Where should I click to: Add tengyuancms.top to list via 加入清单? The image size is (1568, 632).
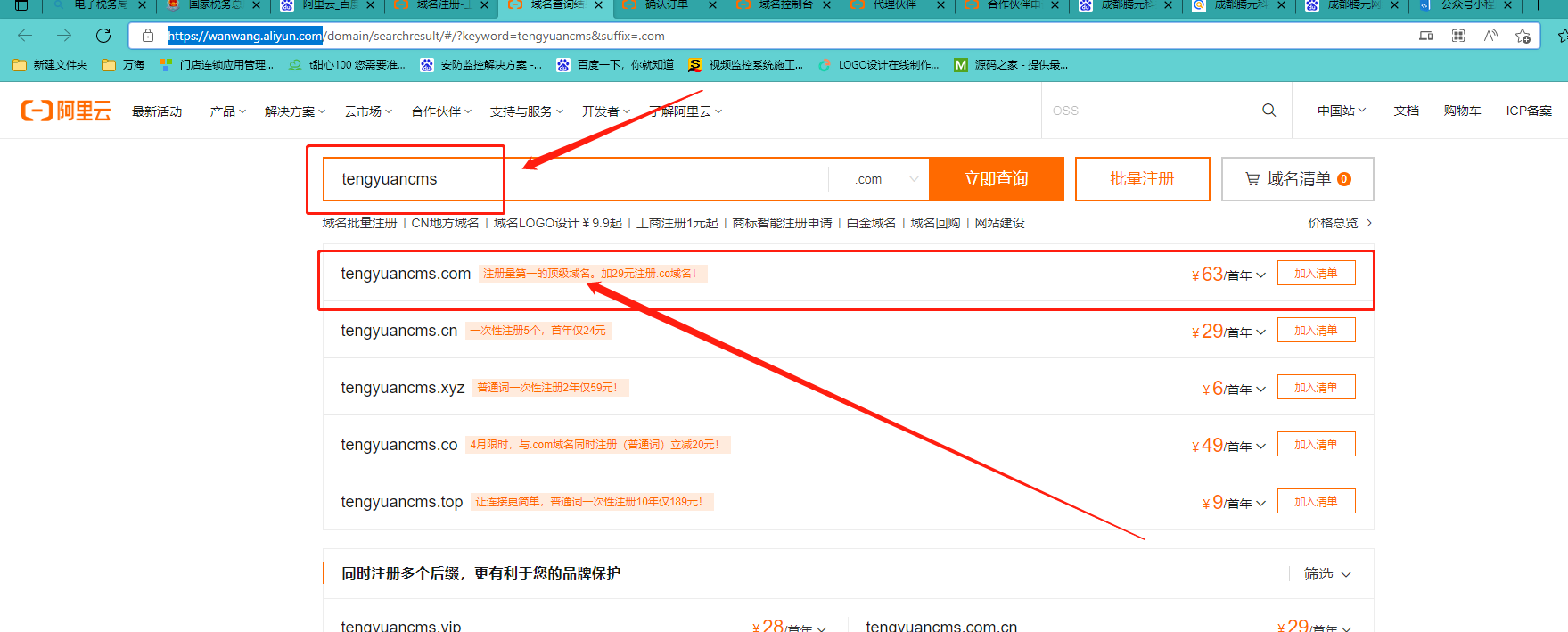point(1316,502)
